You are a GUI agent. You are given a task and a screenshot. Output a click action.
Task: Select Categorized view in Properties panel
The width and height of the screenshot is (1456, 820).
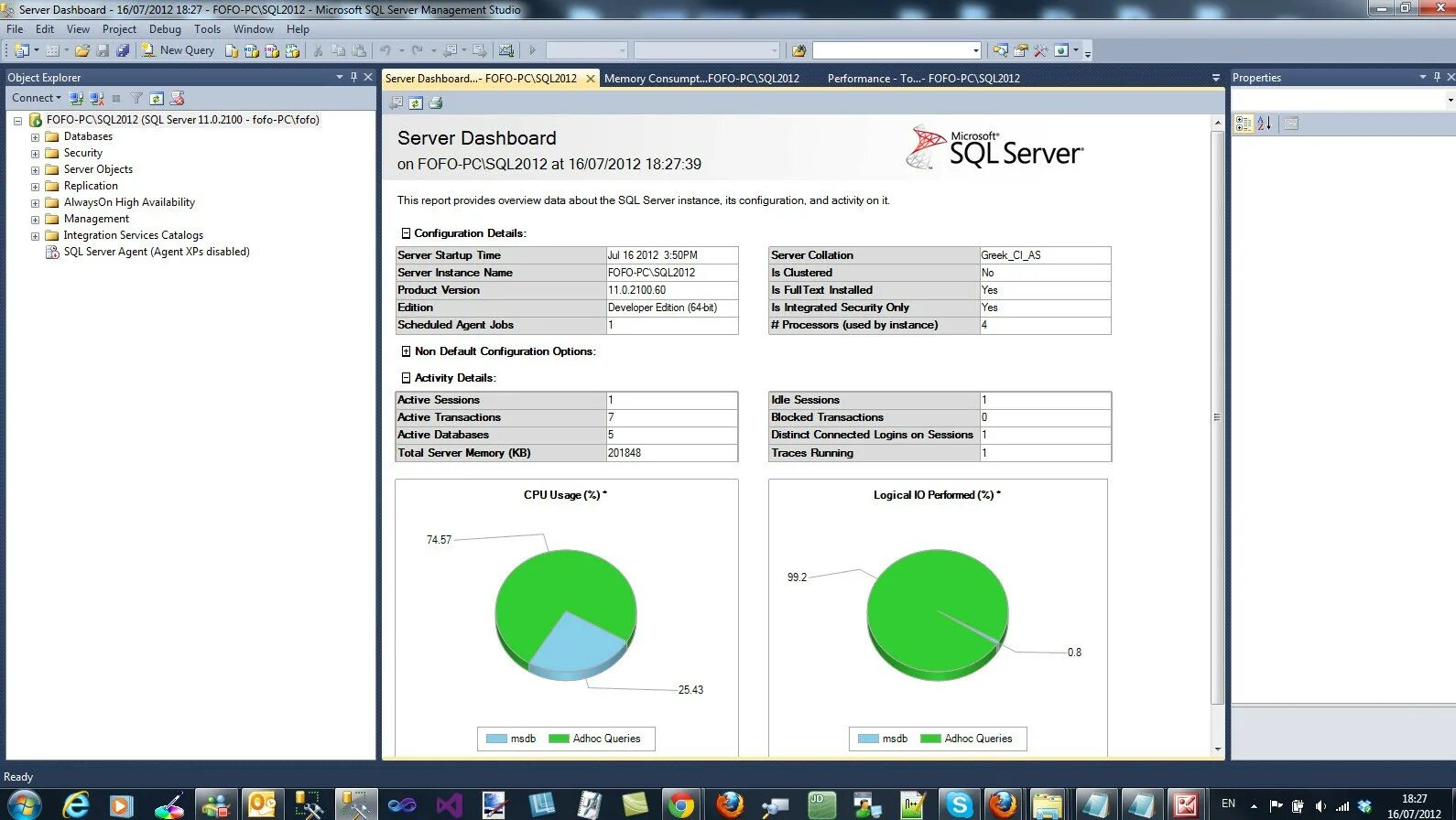[x=1244, y=124]
